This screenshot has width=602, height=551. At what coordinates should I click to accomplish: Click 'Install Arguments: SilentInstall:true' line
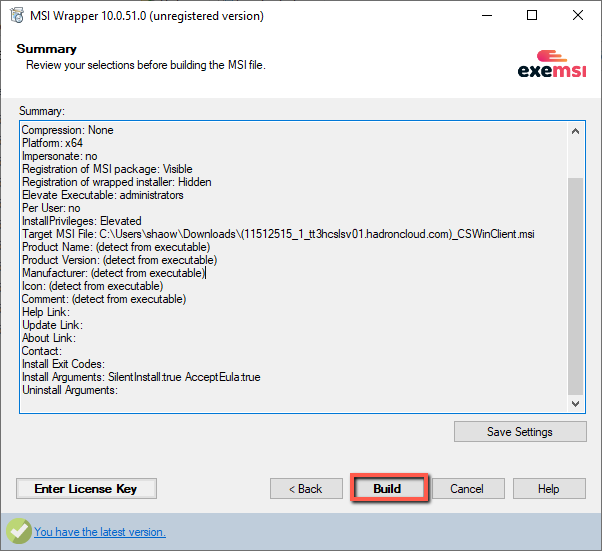coord(141,377)
